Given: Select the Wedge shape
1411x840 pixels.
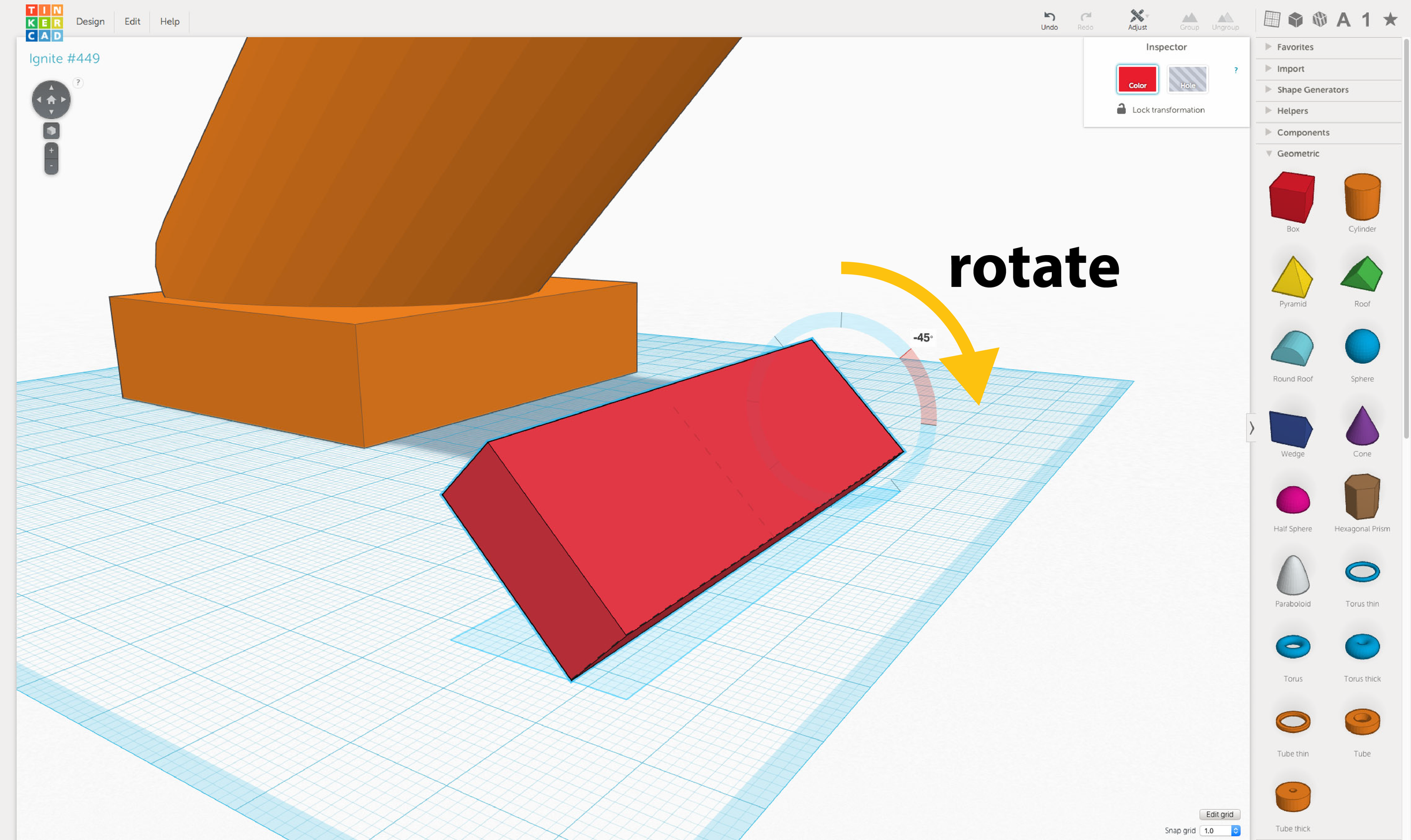Looking at the screenshot, I should pyautogui.click(x=1292, y=430).
